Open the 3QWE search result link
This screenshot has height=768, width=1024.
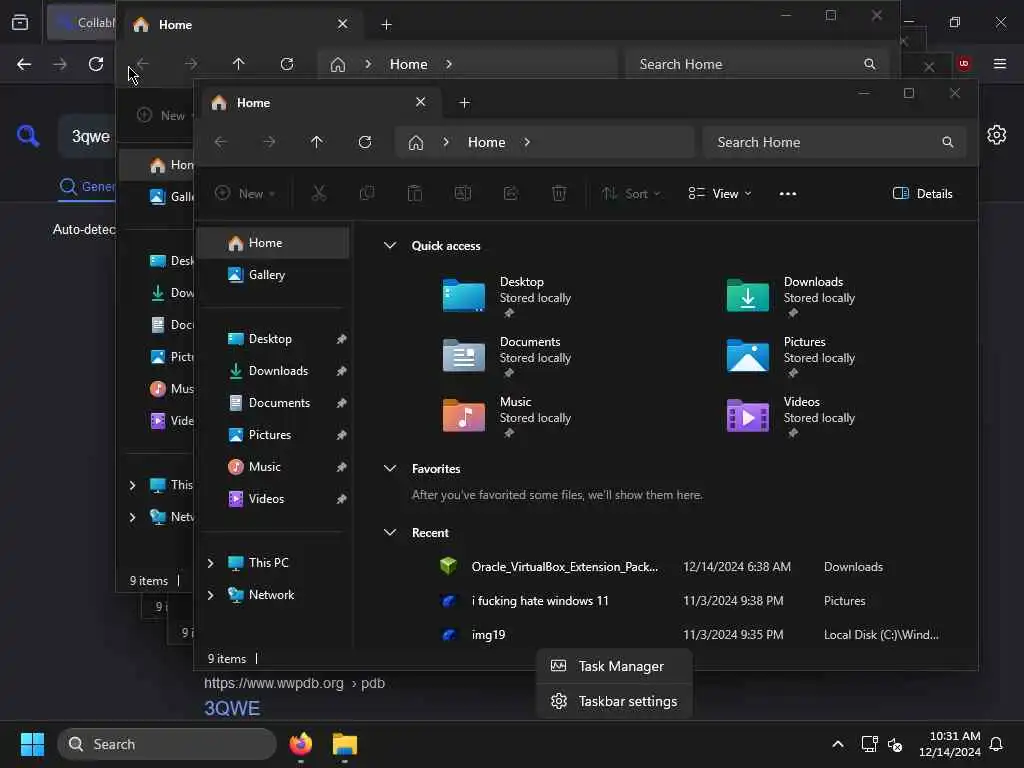coord(232,708)
